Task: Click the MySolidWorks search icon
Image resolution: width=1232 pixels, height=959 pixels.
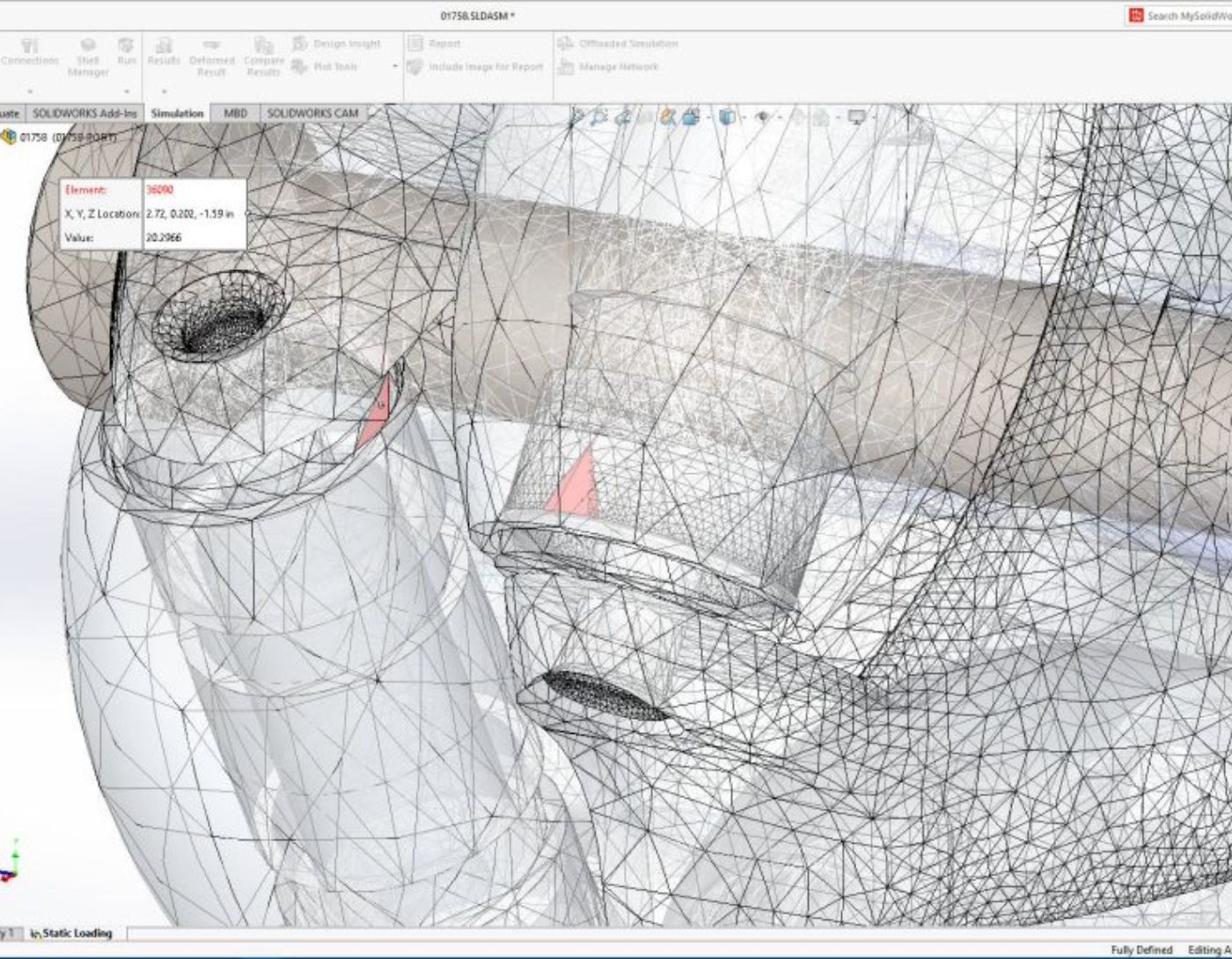Action: pos(1136,16)
